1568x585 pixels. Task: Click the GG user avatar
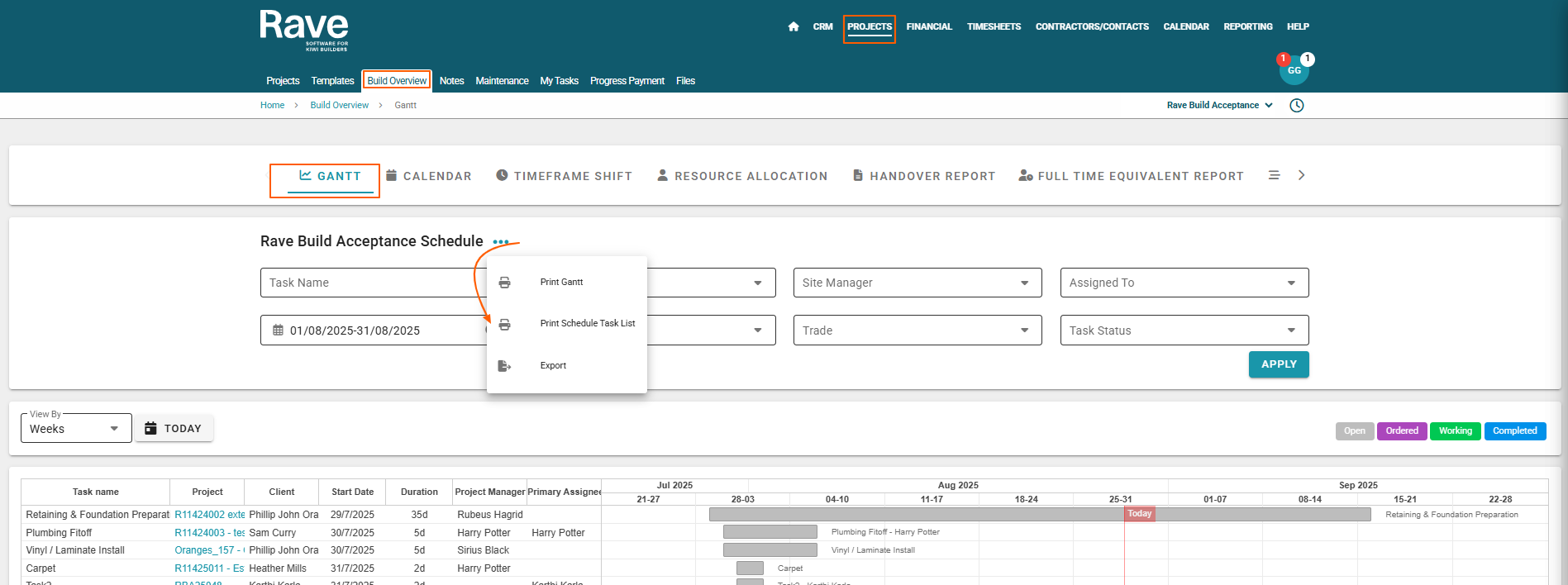coord(1294,71)
